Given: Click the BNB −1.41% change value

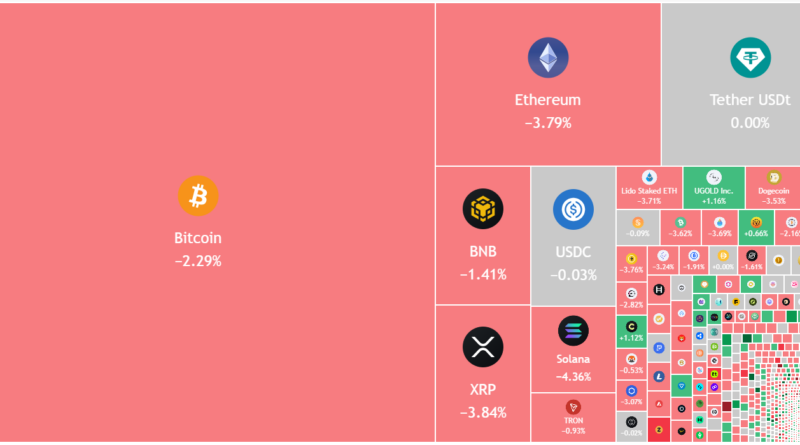Looking at the screenshot, I should pyautogui.click(x=482, y=274).
